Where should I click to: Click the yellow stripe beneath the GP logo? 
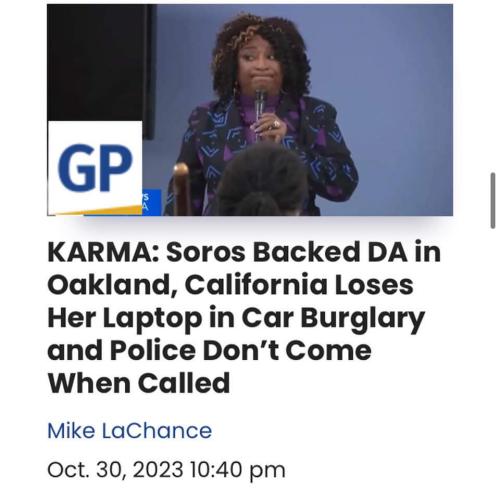tap(99, 211)
